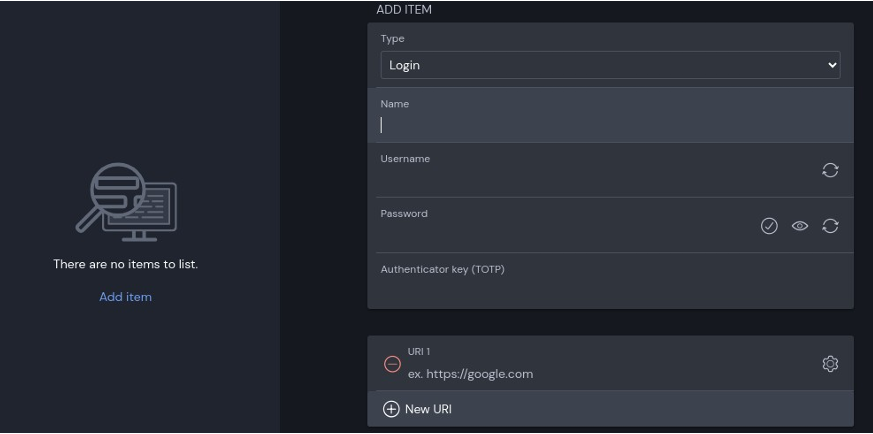The image size is (873, 434).
Task: Generate a new username with the refresh icon
Action: point(830,170)
